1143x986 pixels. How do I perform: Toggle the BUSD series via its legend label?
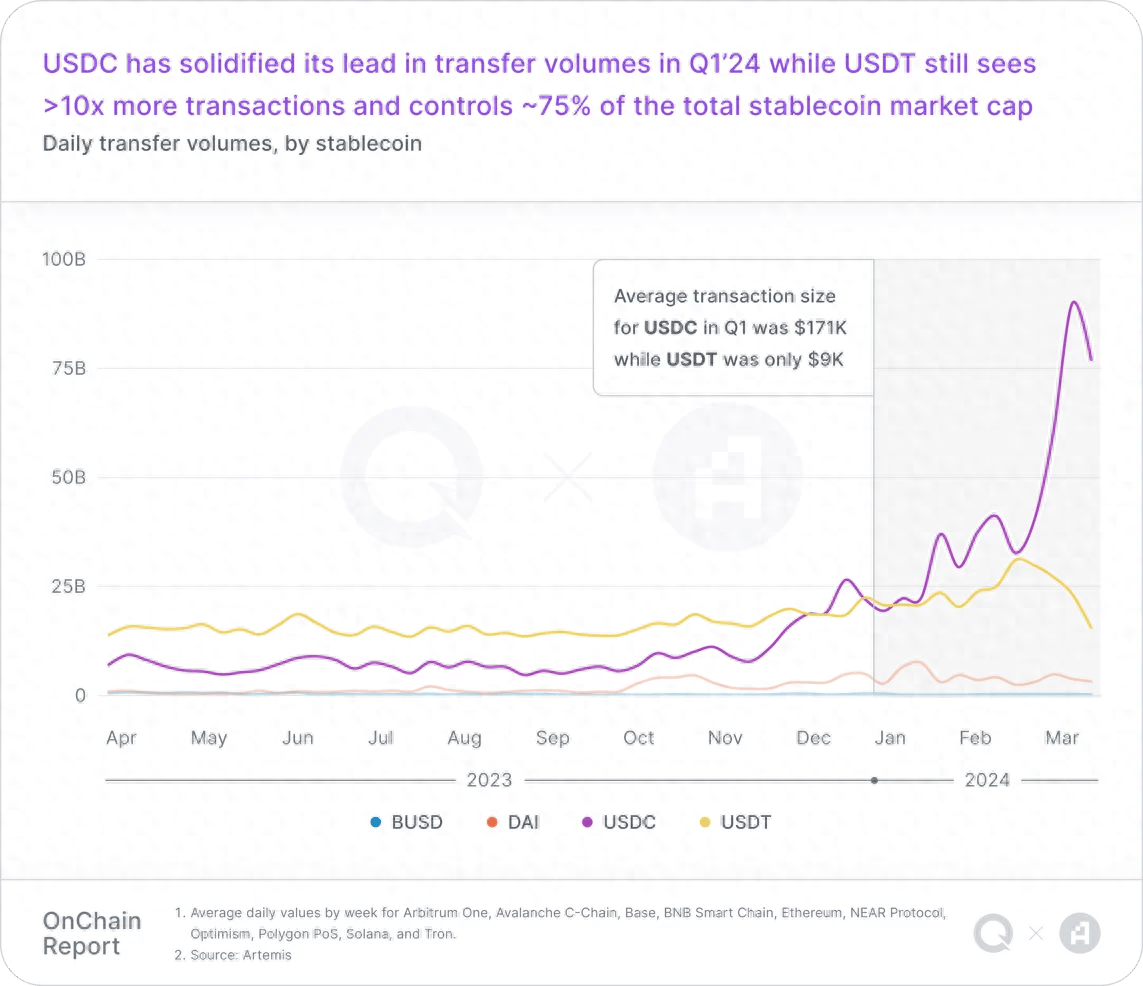coord(417,823)
